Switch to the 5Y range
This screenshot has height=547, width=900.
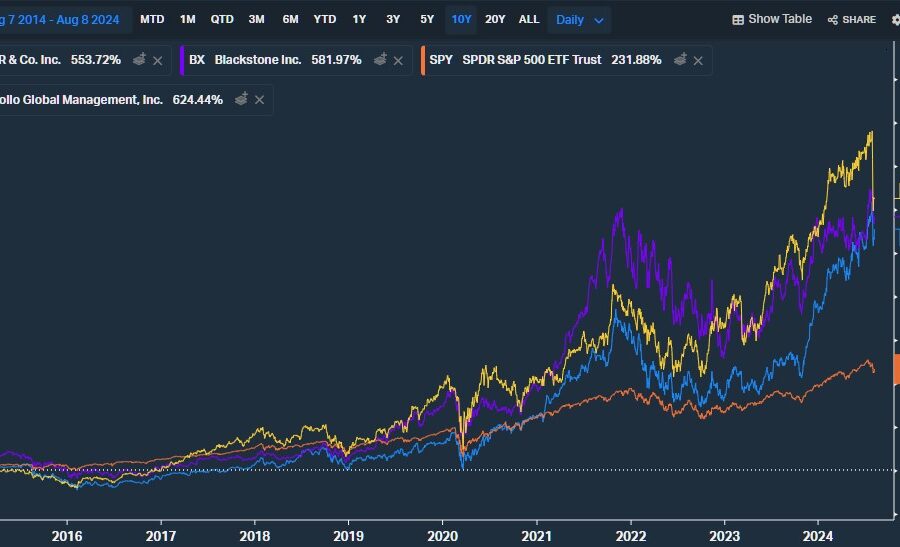(x=427, y=19)
